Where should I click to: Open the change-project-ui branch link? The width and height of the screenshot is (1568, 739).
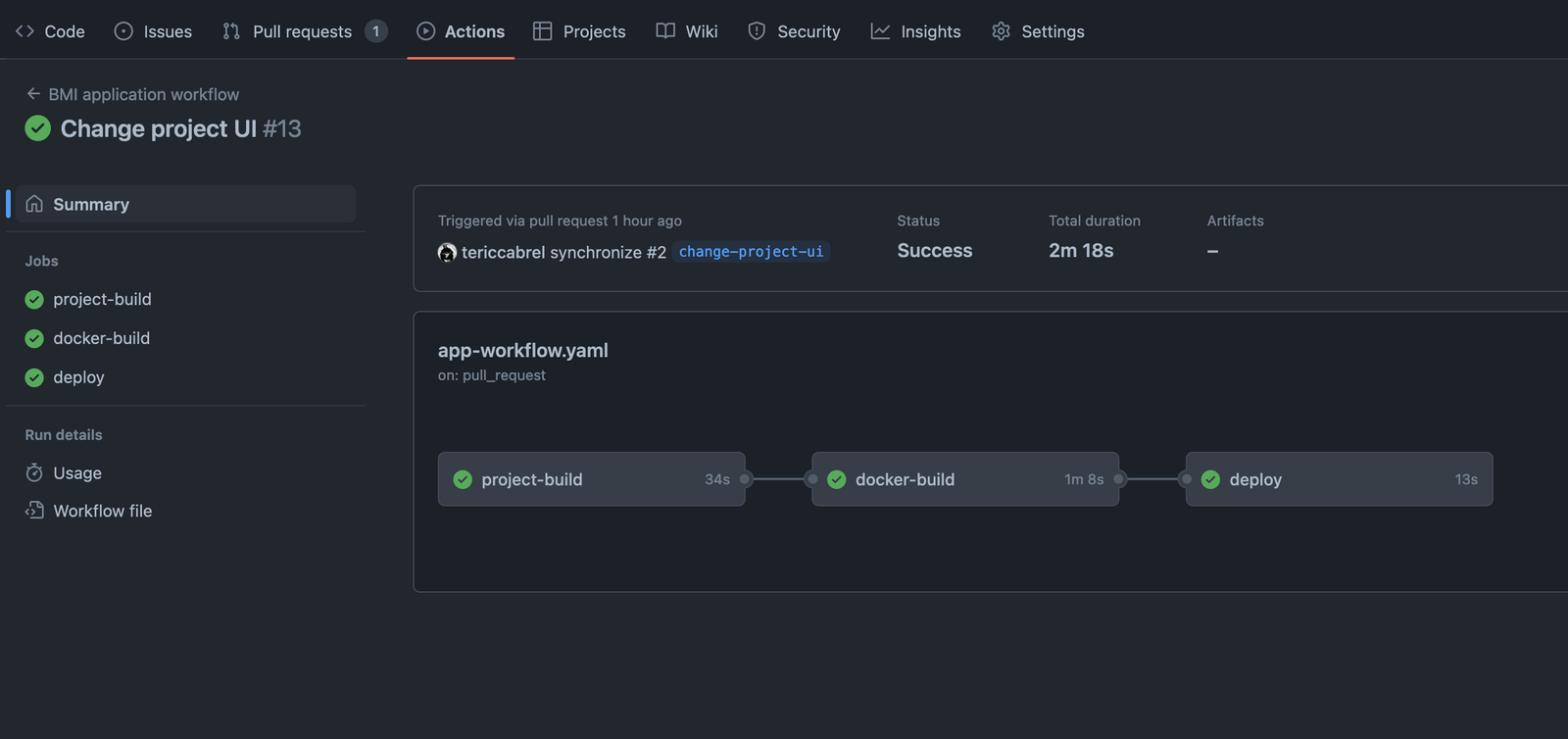(x=751, y=252)
